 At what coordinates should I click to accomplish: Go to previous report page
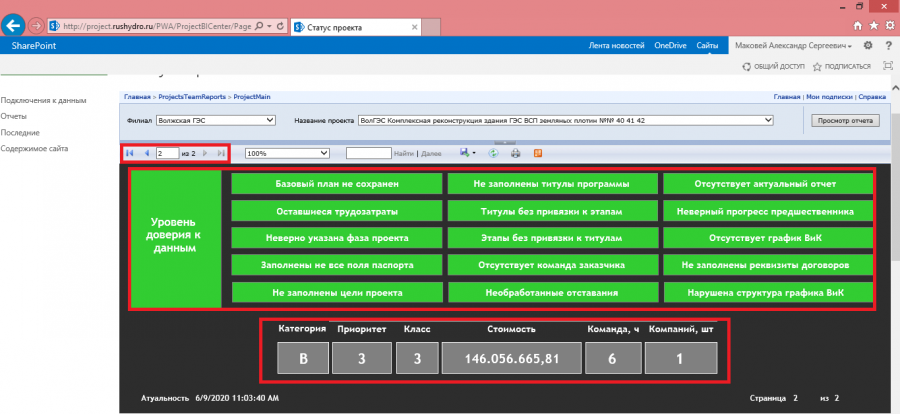click(146, 153)
